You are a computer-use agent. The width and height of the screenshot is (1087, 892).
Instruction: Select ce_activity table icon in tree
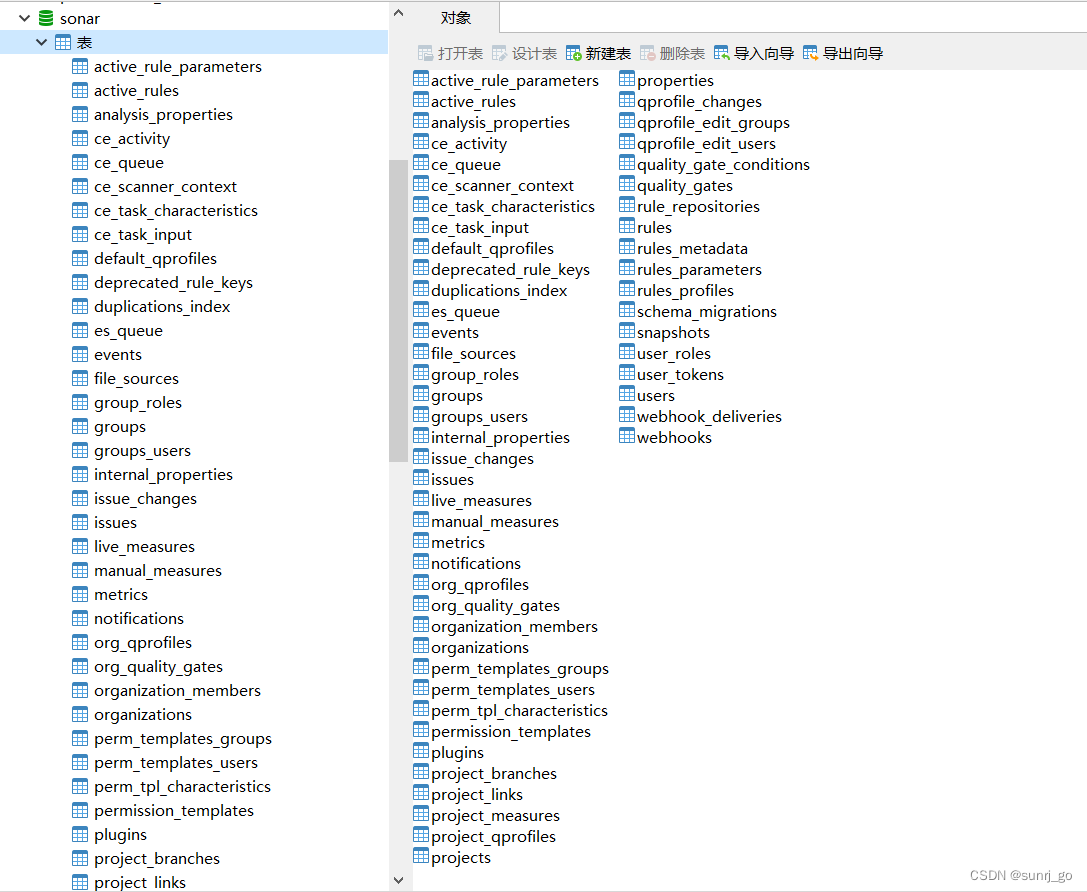[x=80, y=139]
